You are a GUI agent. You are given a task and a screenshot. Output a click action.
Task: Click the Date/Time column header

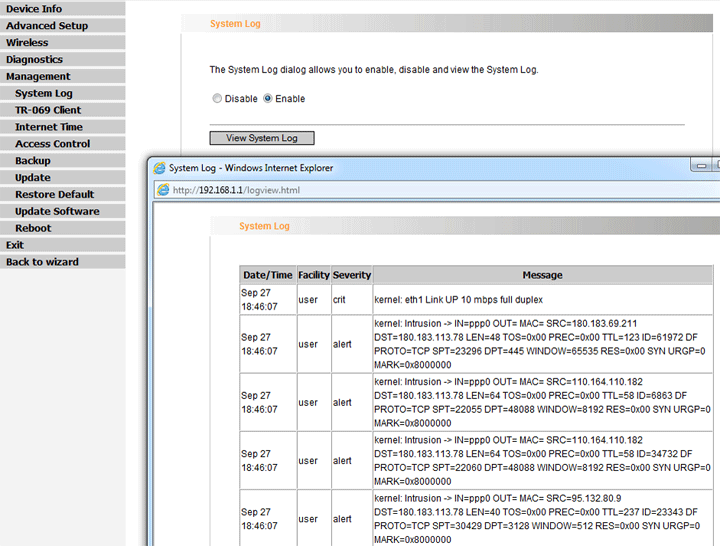pyautogui.click(x=268, y=275)
